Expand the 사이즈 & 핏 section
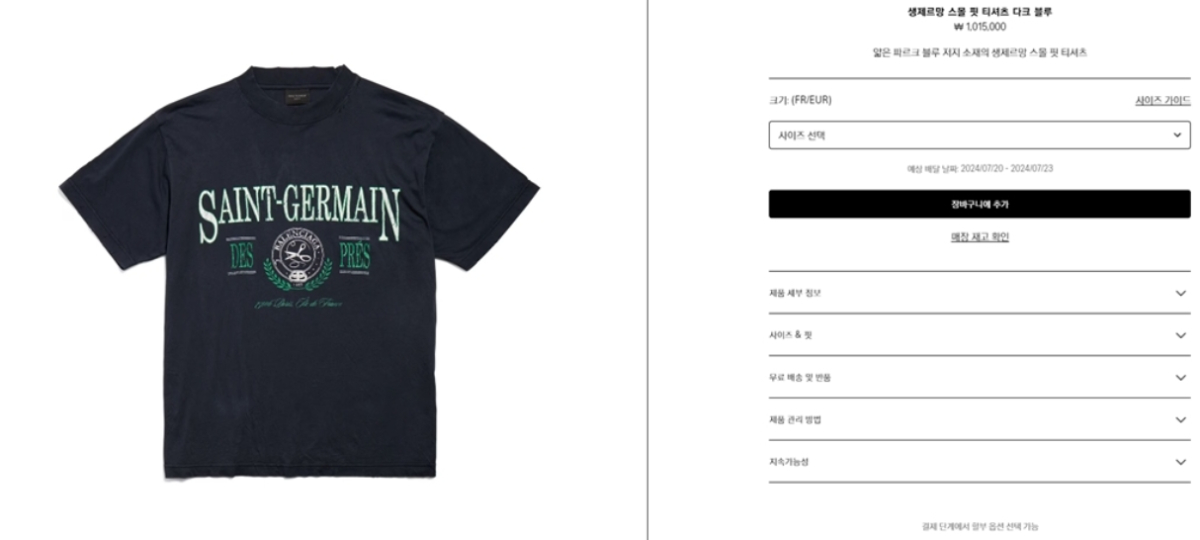Screen dimensions: 1200x540 979,335
